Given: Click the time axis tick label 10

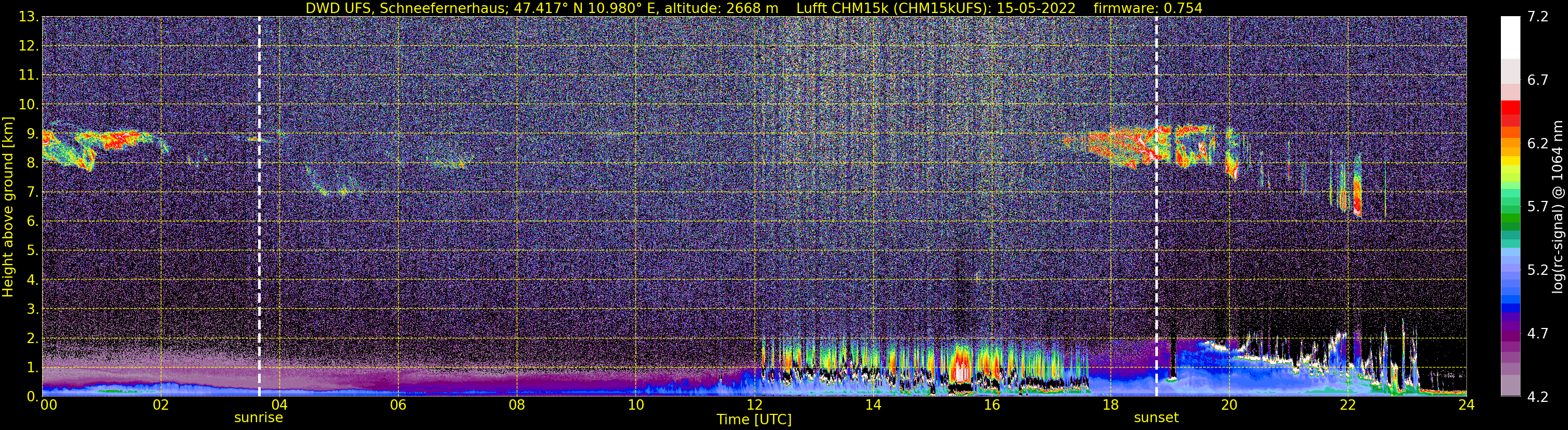Looking at the screenshot, I should [x=635, y=406].
